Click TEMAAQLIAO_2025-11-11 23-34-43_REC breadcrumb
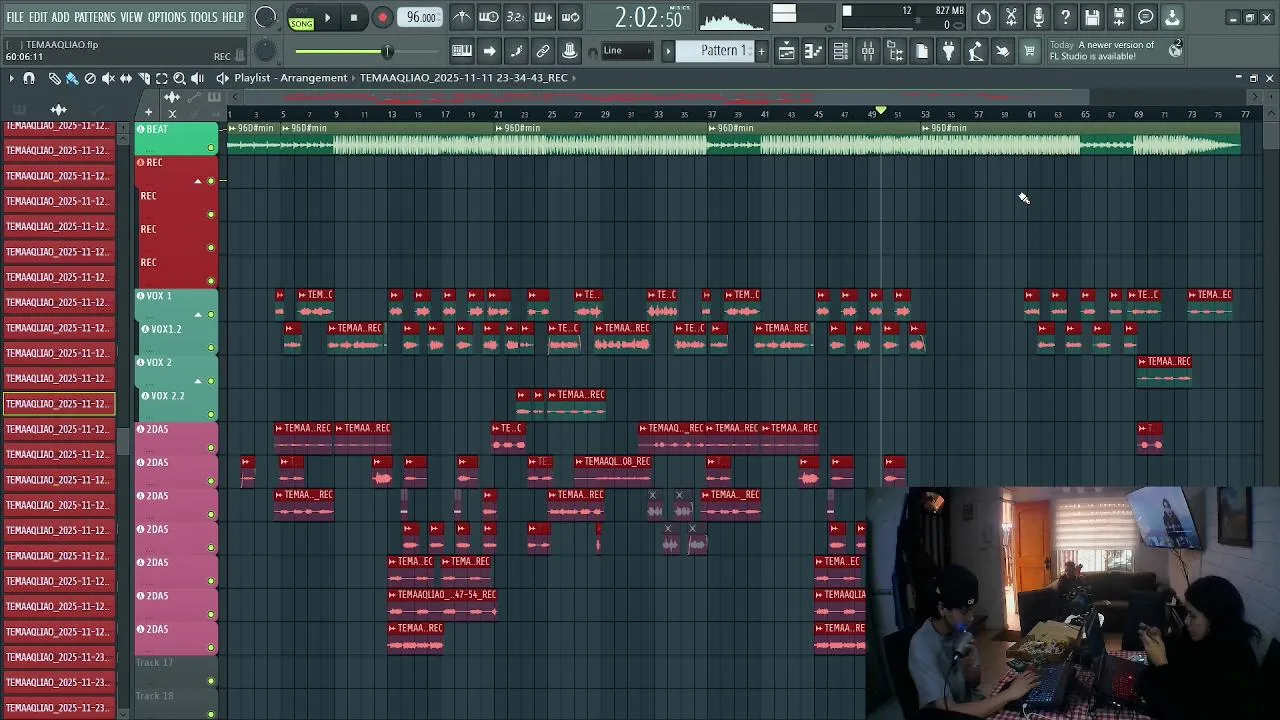Viewport: 1280px width, 720px height. (463, 78)
